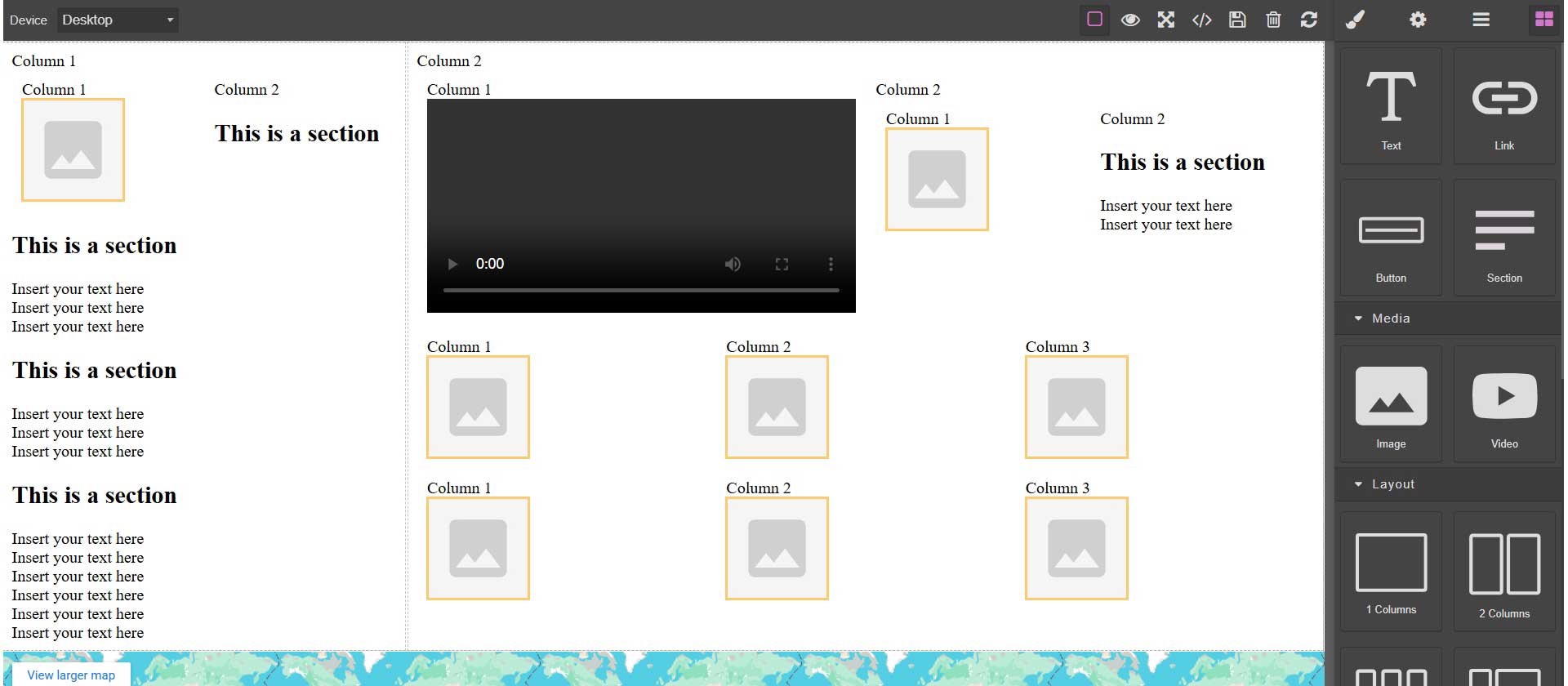Toggle preview mode with eye icon
Screen dimensions: 1568x686
(1130, 20)
